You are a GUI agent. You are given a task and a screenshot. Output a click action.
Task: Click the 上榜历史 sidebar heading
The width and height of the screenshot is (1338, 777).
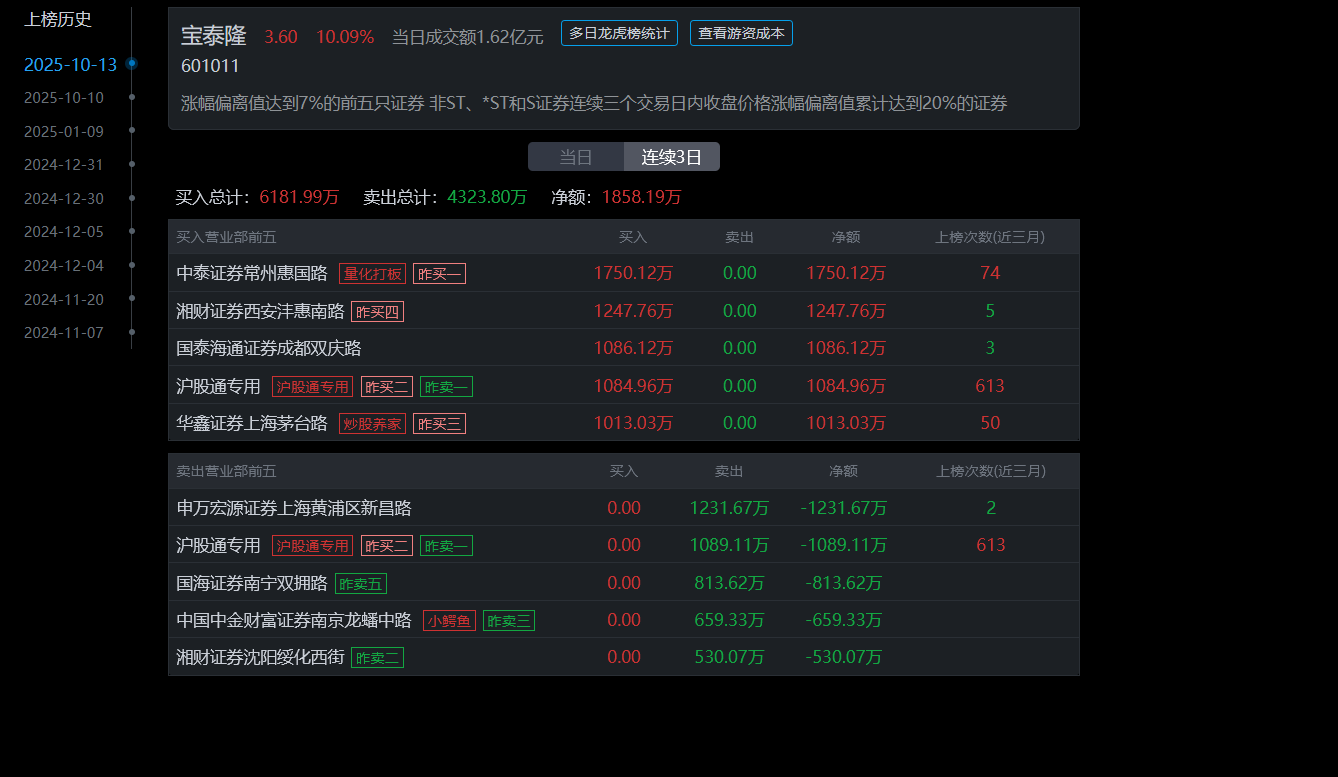[58, 19]
